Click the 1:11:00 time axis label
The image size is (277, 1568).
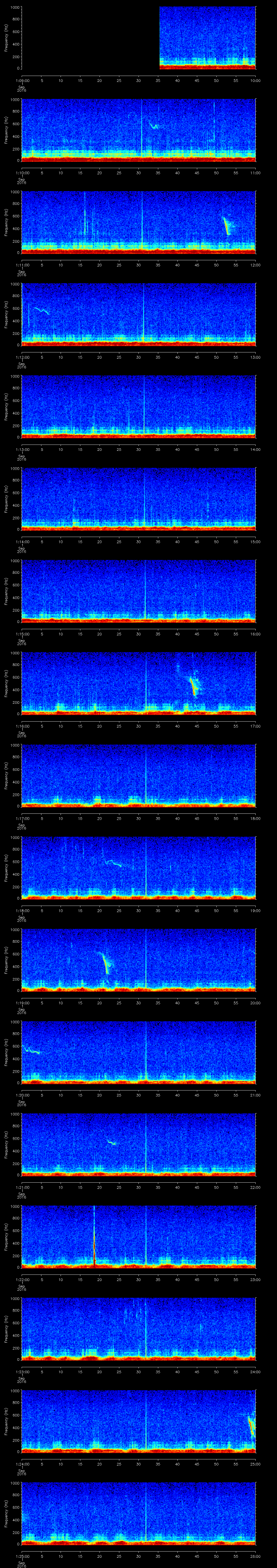pyautogui.click(x=22, y=265)
